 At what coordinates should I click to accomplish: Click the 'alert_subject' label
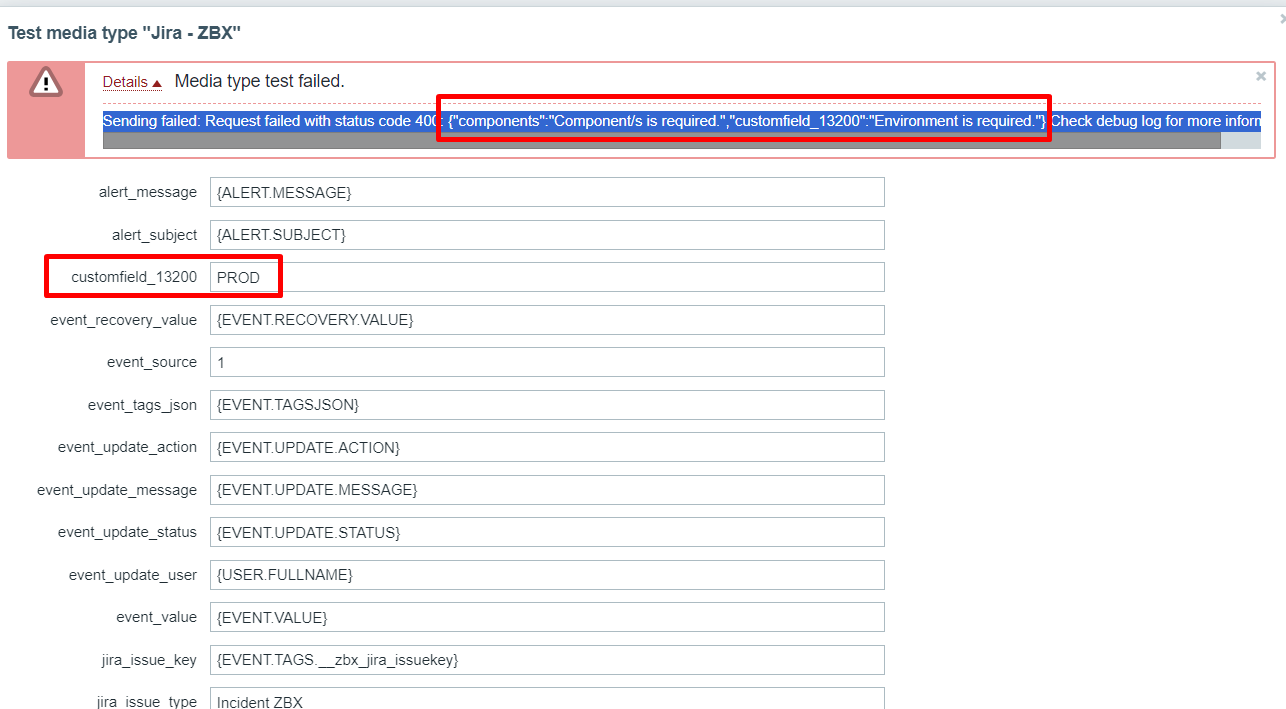[154, 235]
